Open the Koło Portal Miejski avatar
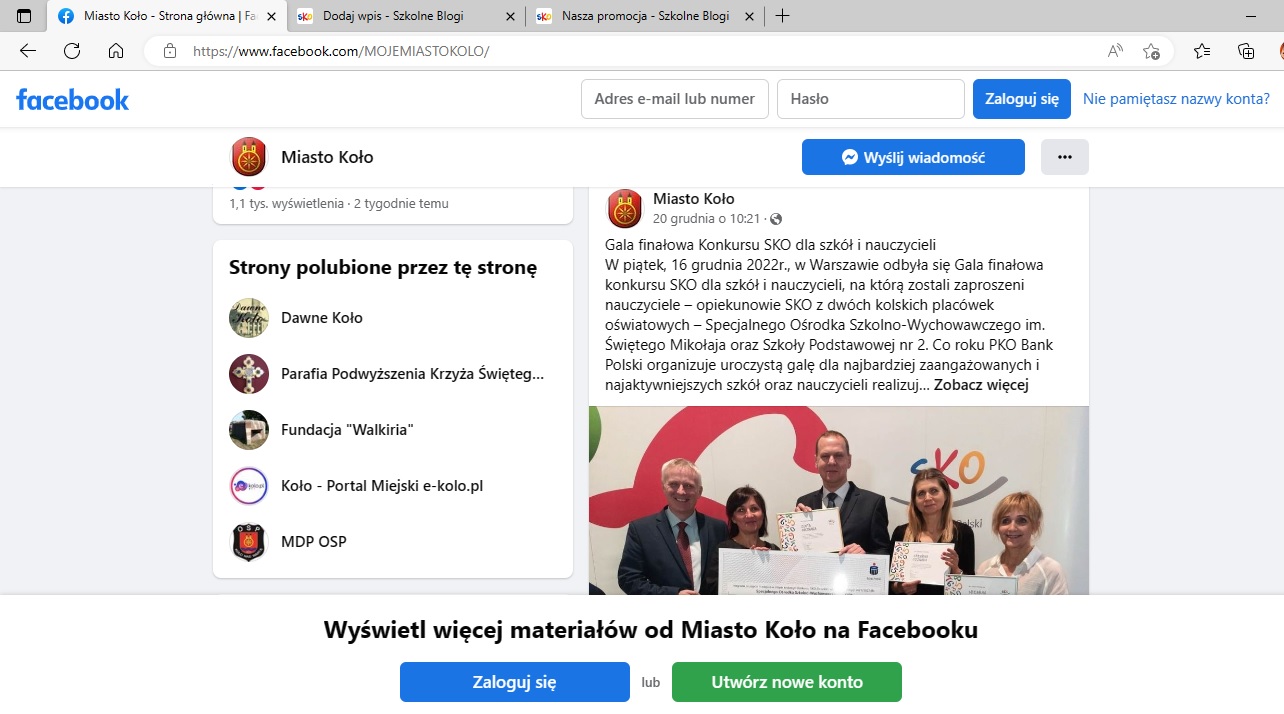1284x714 pixels. [249, 486]
